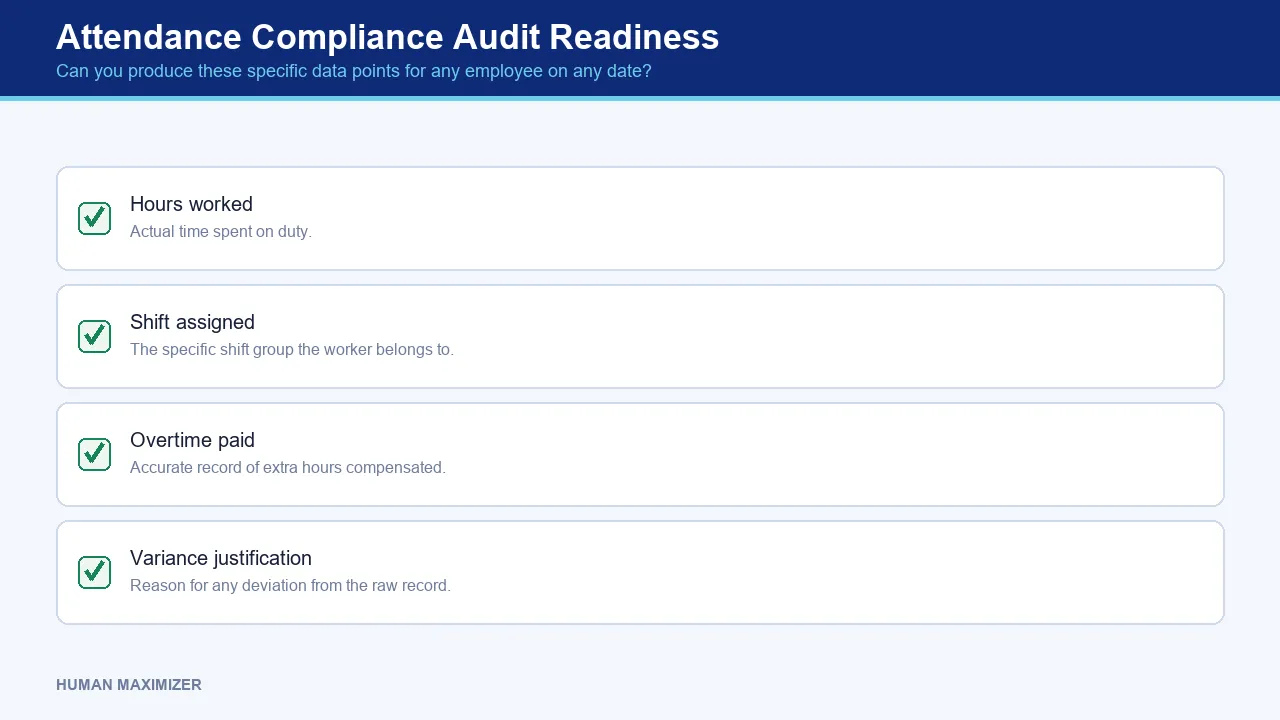Click the 'Variance justification' heading
The image size is (1280, 720).
[x=221, y=558]
